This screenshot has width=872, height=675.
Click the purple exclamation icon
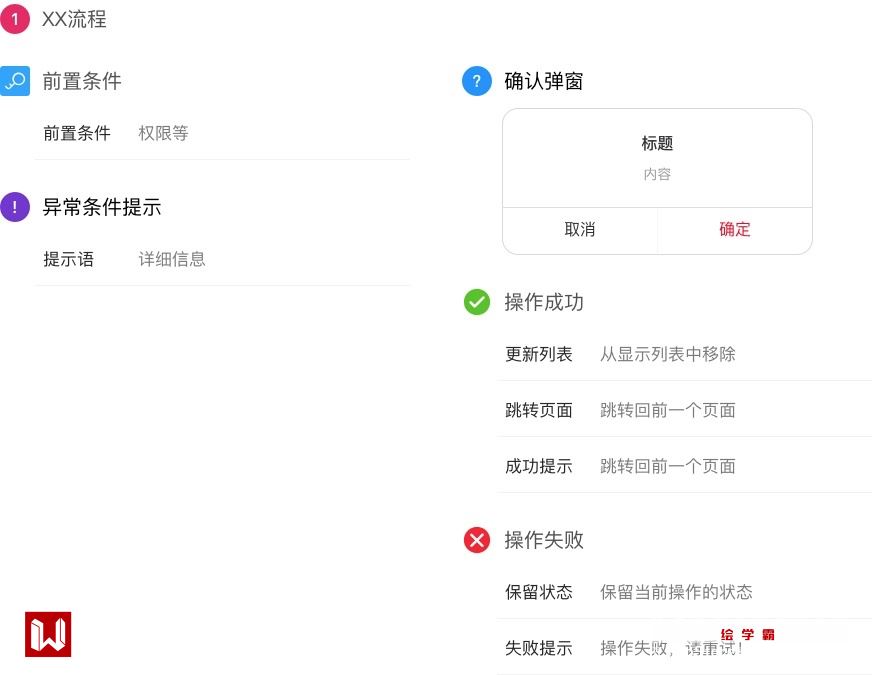pyautogui.click(x=15, y=207)
